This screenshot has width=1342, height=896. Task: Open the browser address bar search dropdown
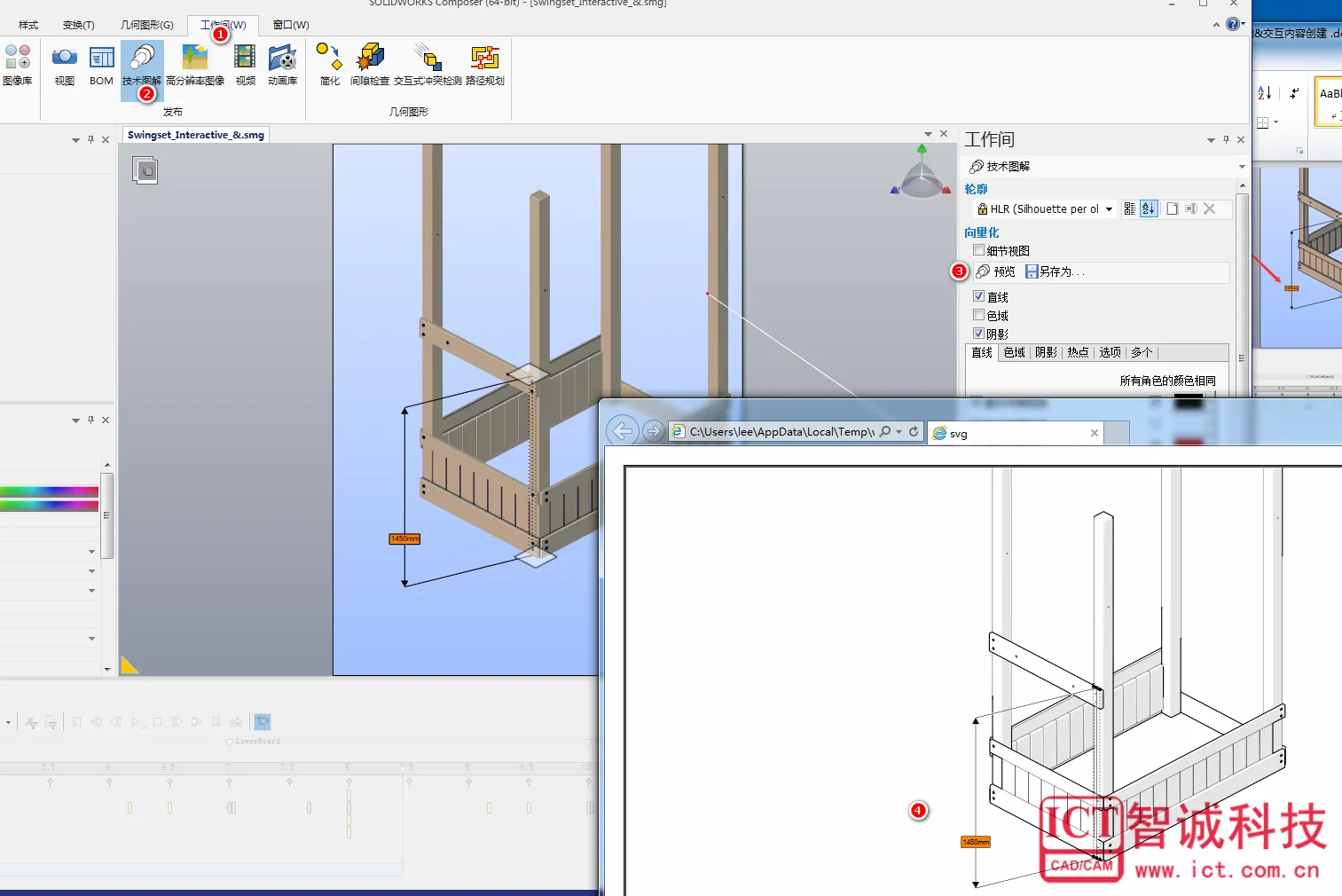(899, 432)
